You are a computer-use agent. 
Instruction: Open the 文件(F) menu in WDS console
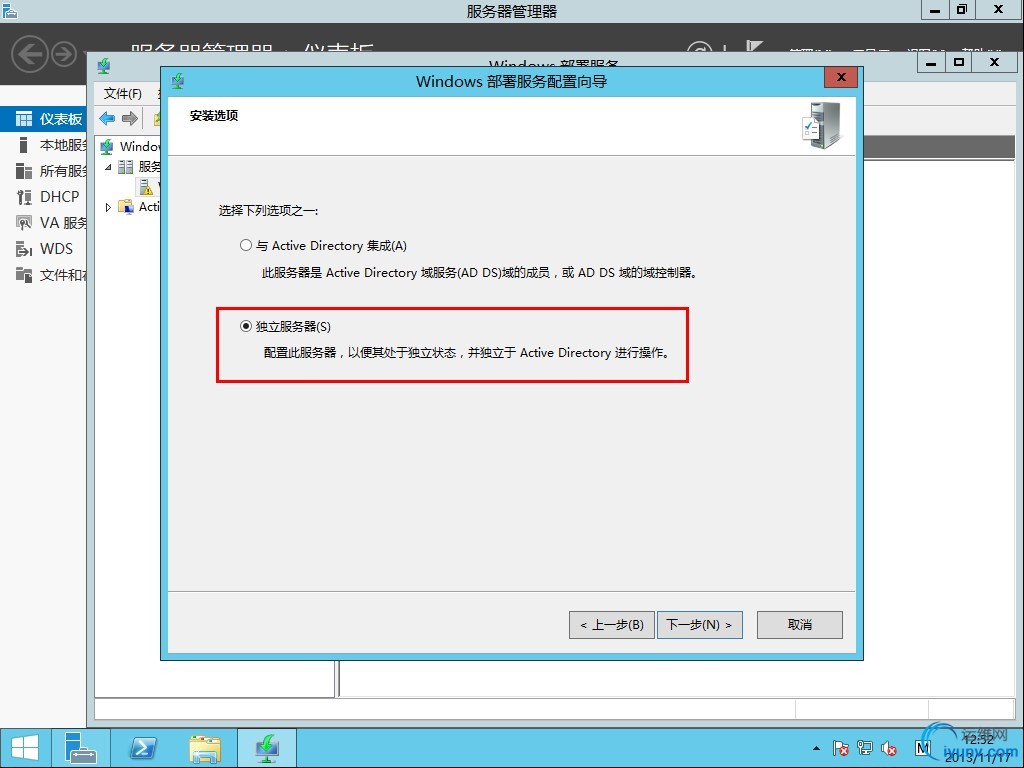(122, 94)
